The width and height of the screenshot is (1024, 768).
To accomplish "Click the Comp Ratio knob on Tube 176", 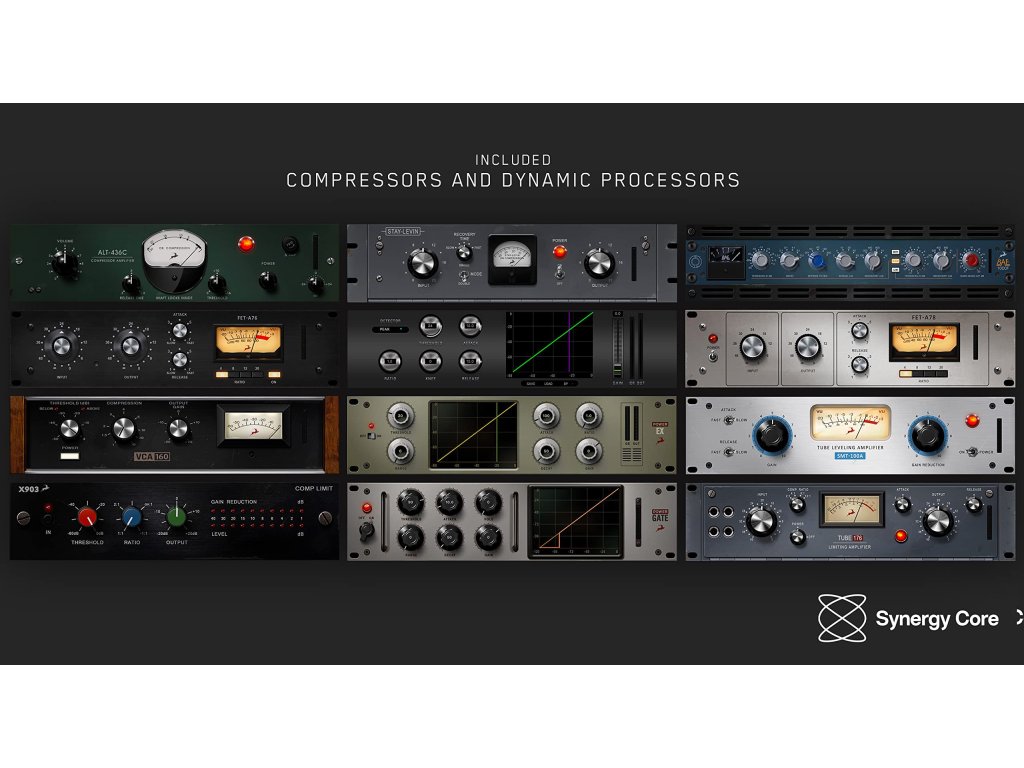I will pyautogui.click(x=797, y=504).
